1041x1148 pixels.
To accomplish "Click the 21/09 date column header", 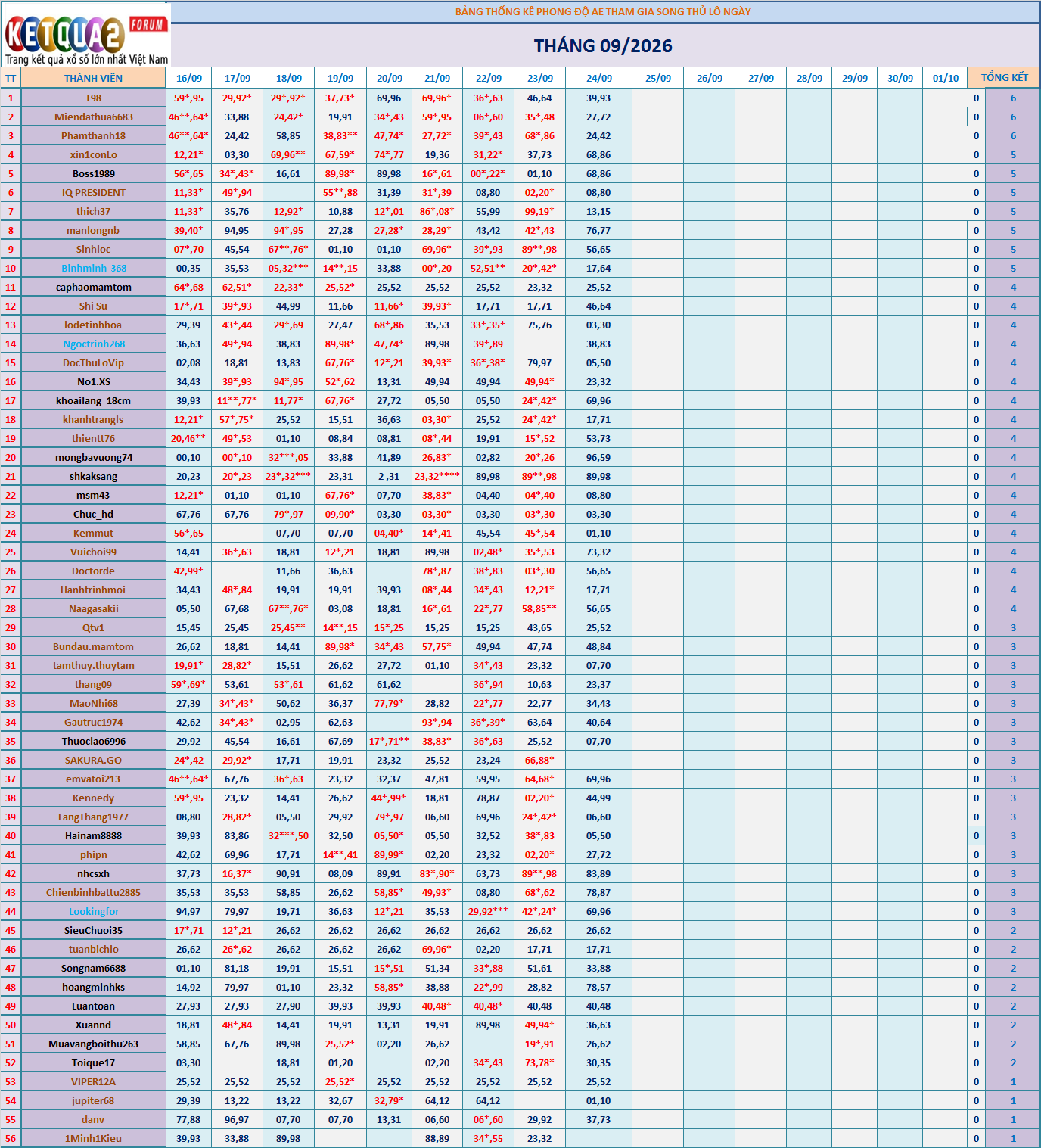I will click(437, 78).
